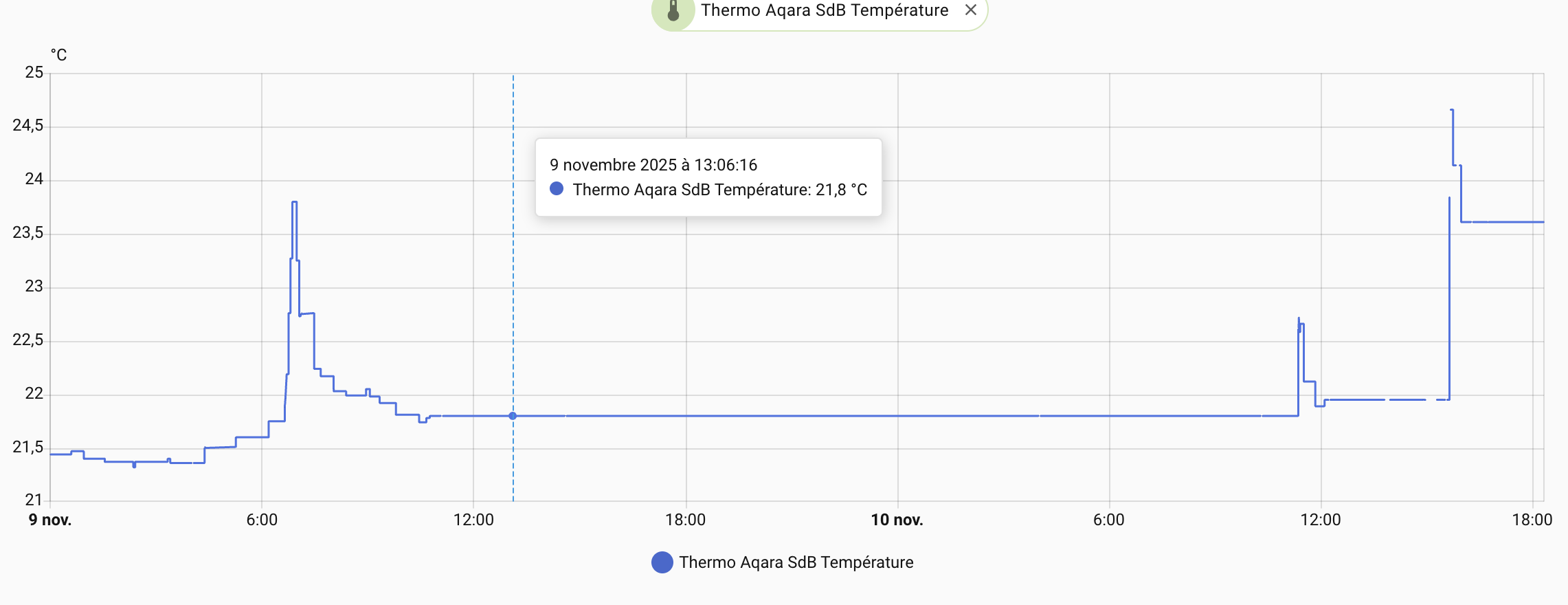Click the 10 nov. date label on the time axis

tap(897, 520)
